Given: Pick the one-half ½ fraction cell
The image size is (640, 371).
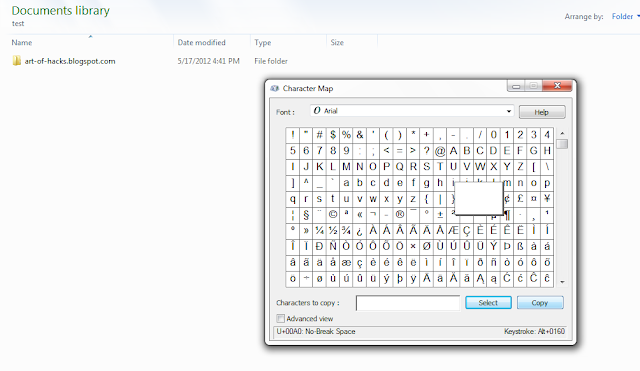Looking at the screenshot, I should click(x=333, y=231).
